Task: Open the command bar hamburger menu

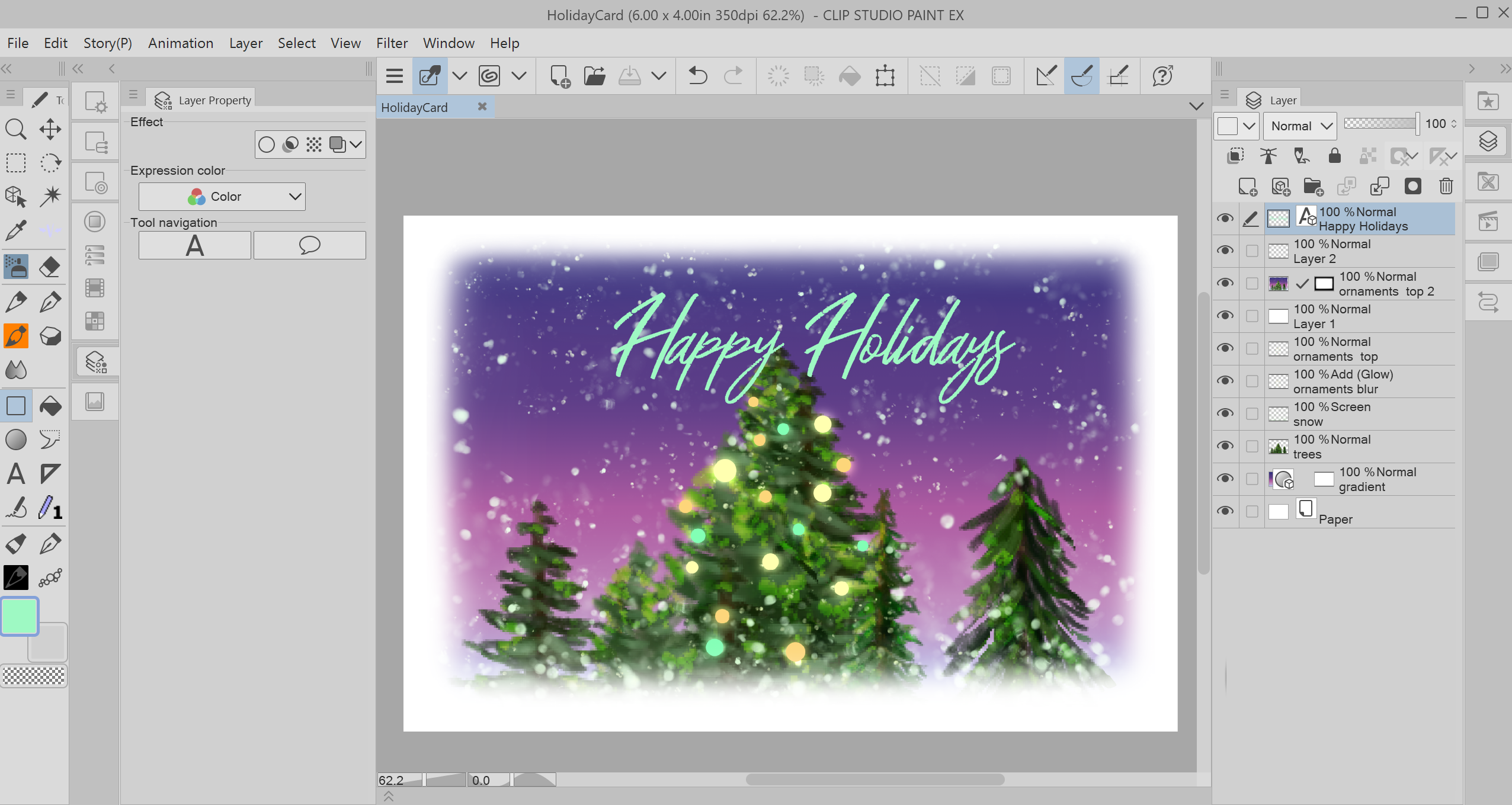Action: click(395, 76)
